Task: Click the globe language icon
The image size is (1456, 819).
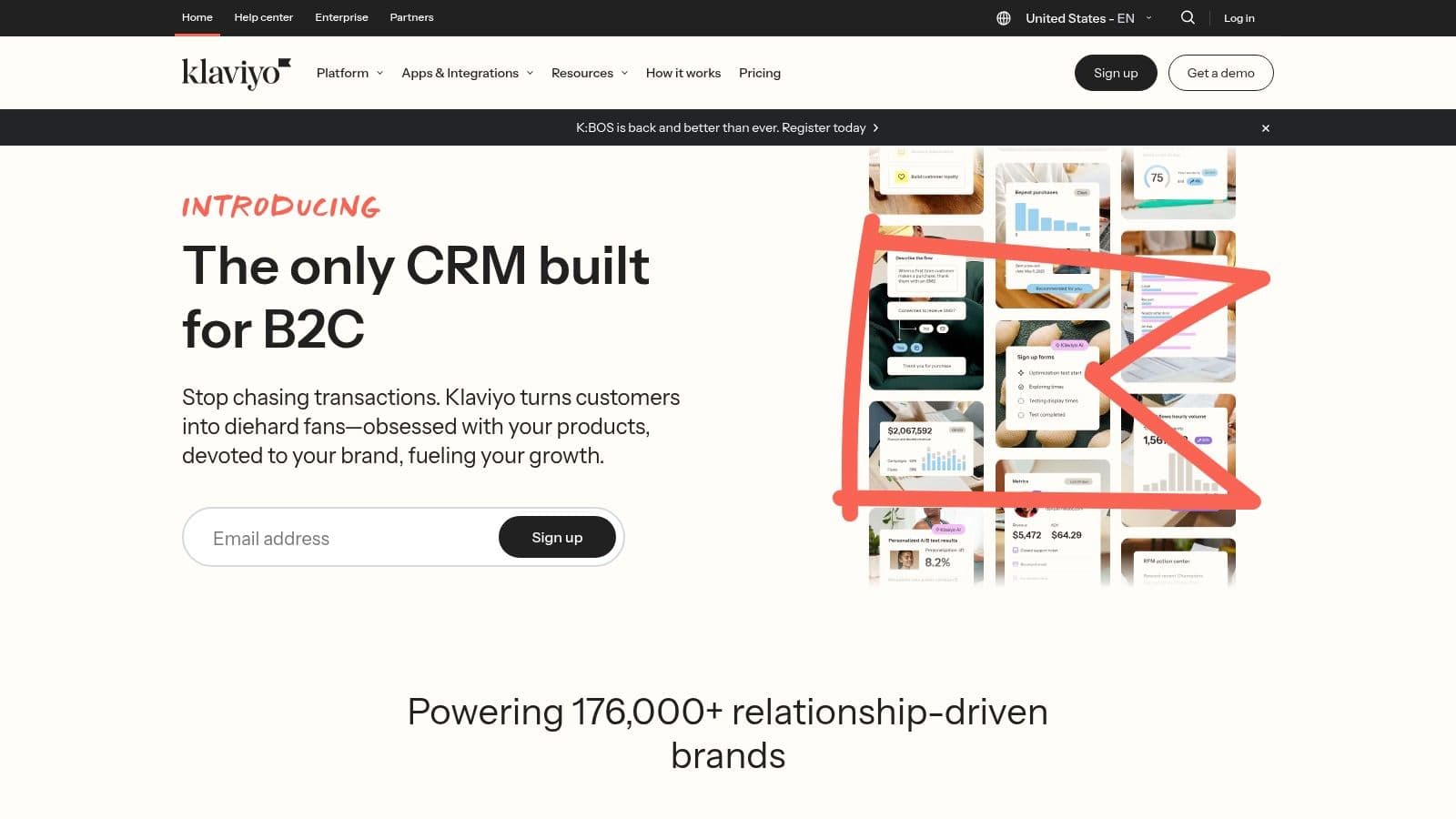Action: point(1003,18)
